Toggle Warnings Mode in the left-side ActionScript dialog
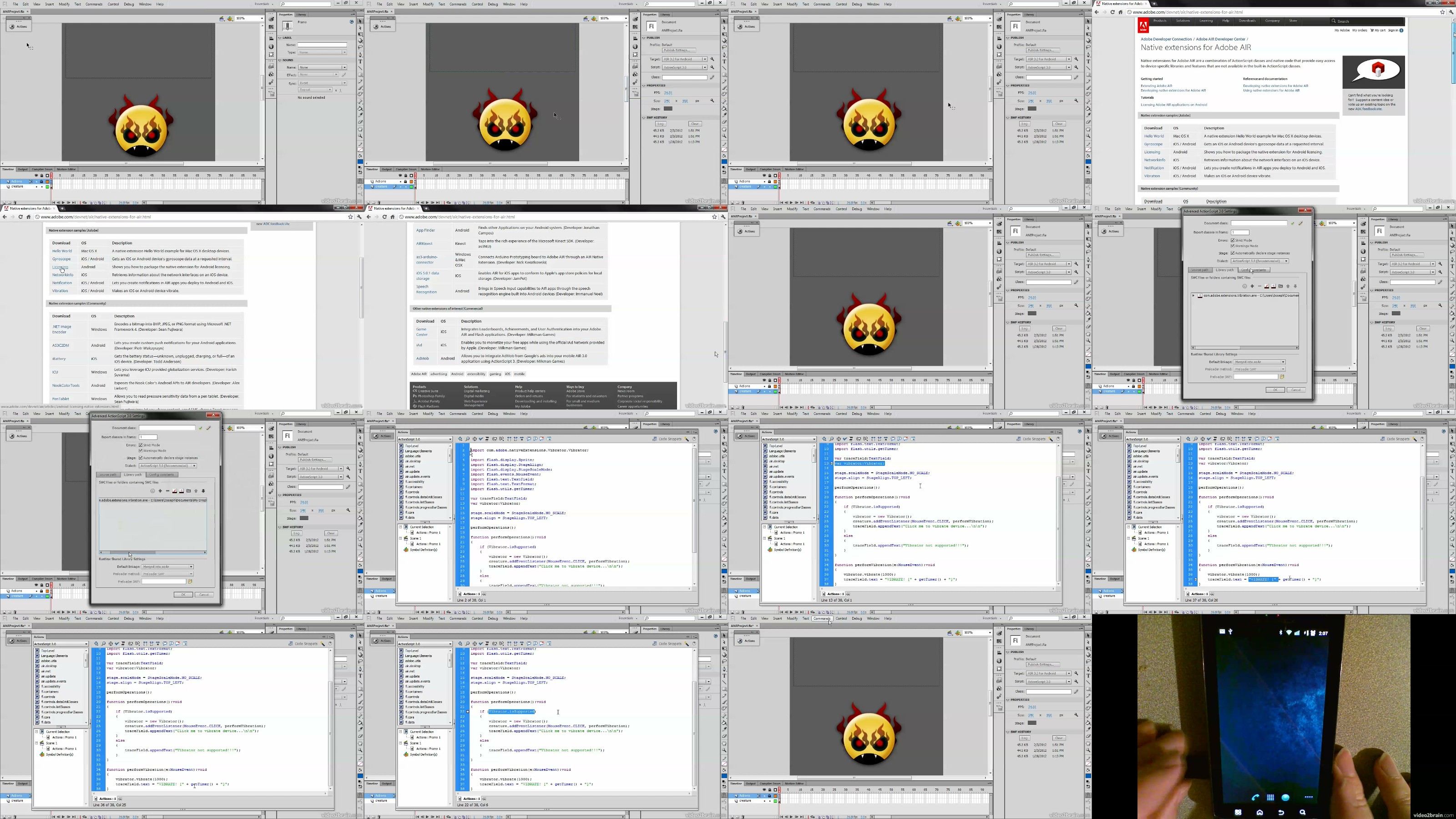Viewport: 1456px width, 819px height. coord(141,450)
